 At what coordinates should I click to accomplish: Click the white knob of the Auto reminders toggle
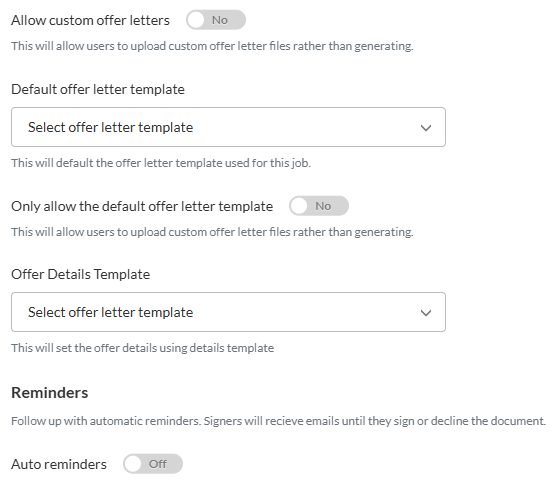(x=133, y=464)
